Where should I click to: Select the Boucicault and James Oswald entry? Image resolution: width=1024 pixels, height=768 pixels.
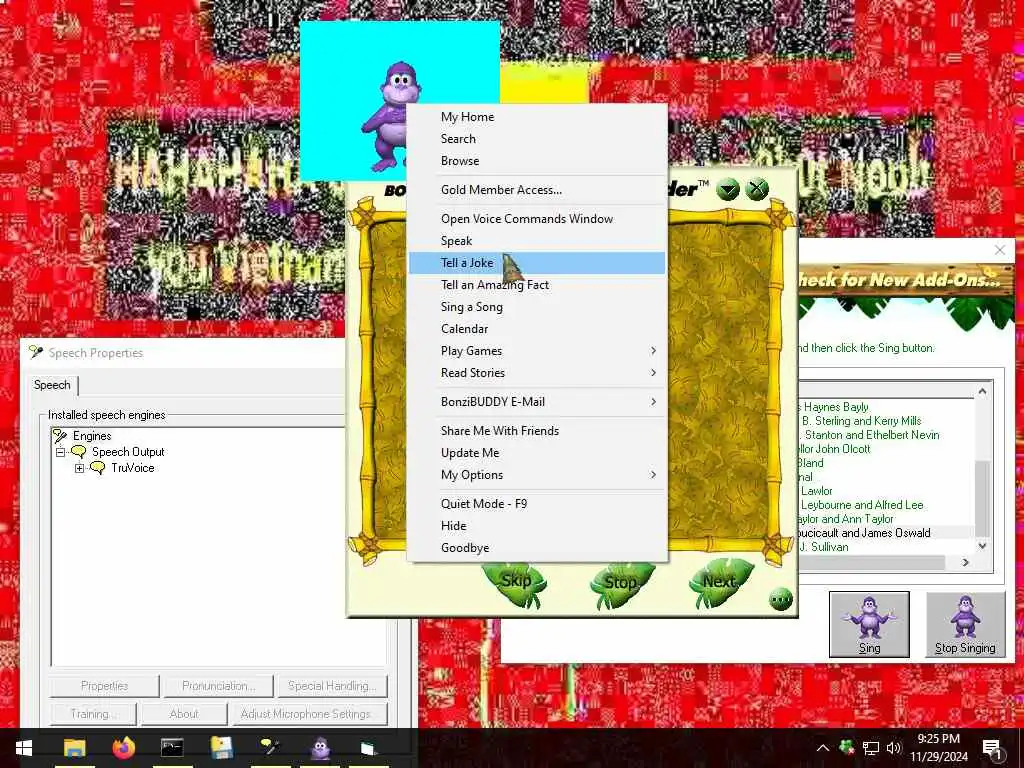[865, 533]
